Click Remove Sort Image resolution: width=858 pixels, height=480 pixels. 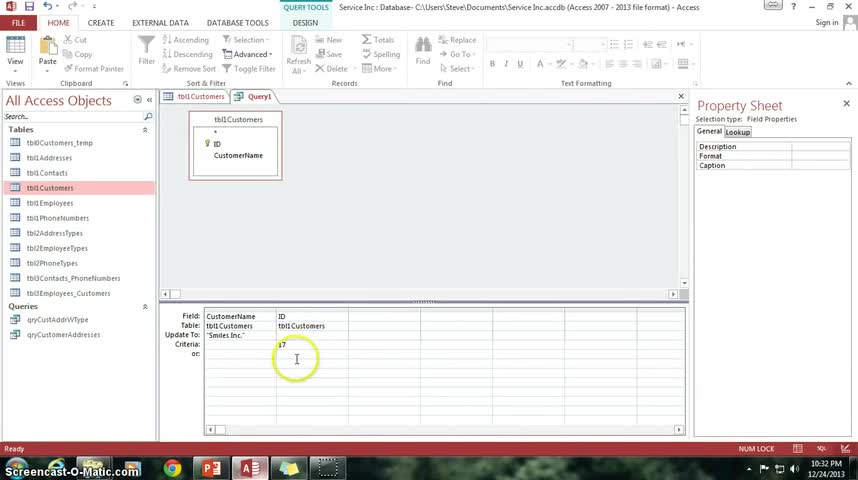(189, 68)
